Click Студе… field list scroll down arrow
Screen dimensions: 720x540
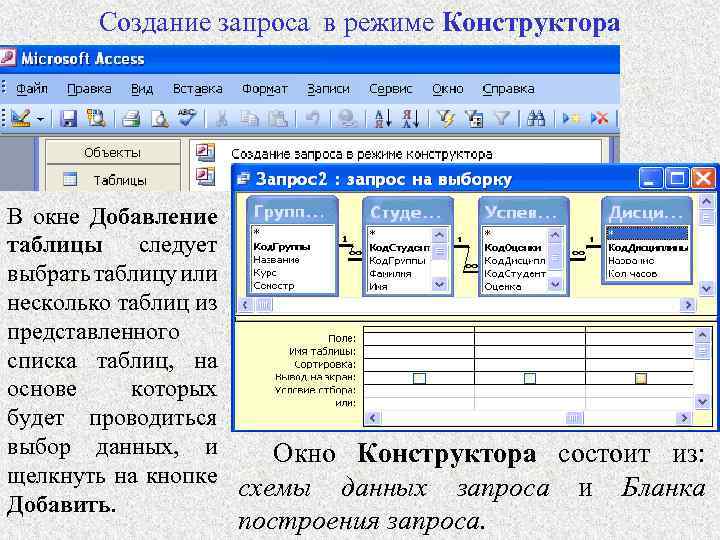(x=439, y=285)
